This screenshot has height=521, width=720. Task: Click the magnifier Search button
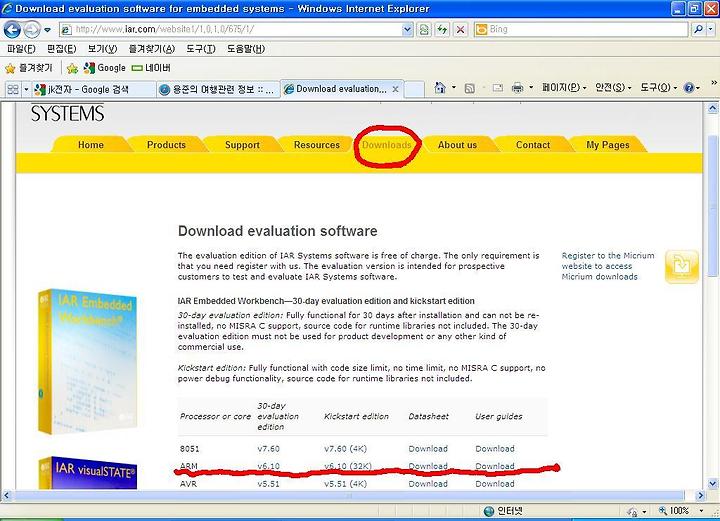tap(698, 29)
